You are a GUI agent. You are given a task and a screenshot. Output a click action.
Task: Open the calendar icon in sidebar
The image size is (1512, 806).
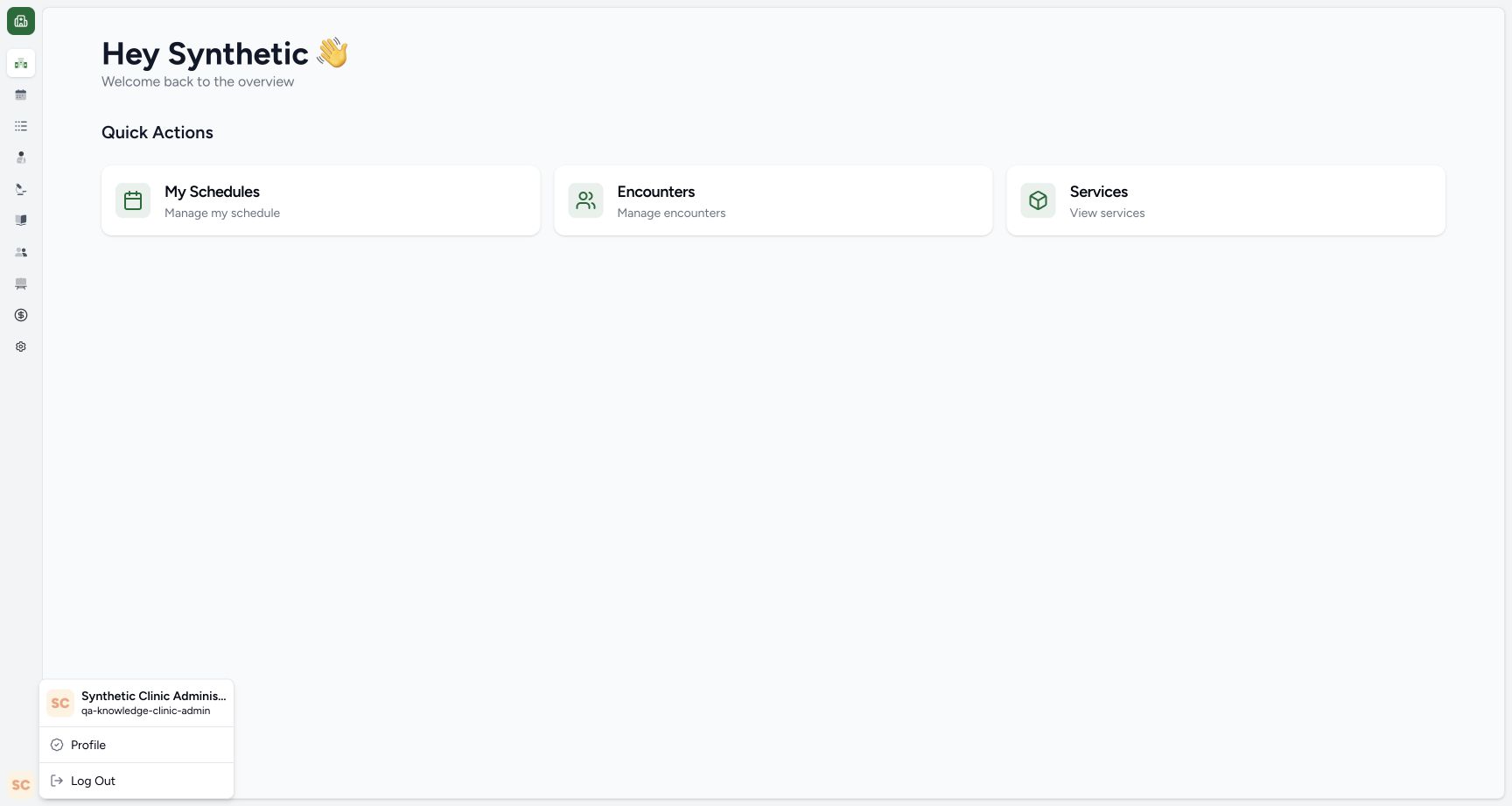point(21,95)
